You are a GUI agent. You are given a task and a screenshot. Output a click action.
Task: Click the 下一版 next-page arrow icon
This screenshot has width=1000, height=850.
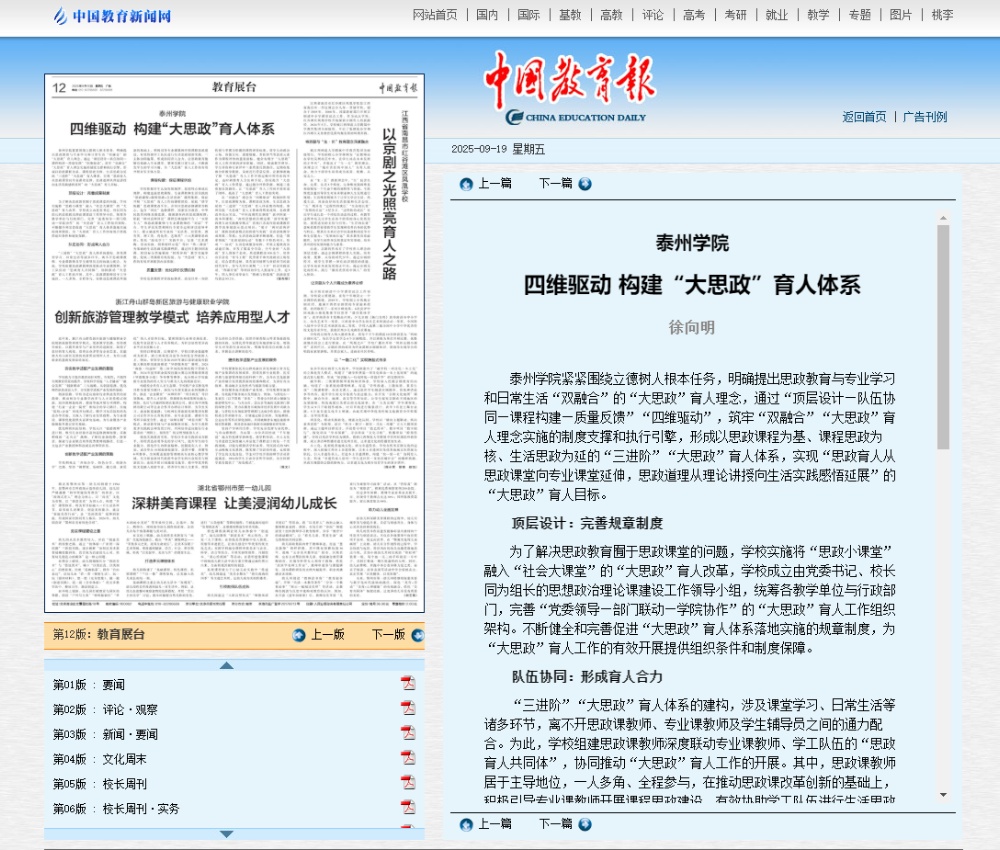(416, 635)
